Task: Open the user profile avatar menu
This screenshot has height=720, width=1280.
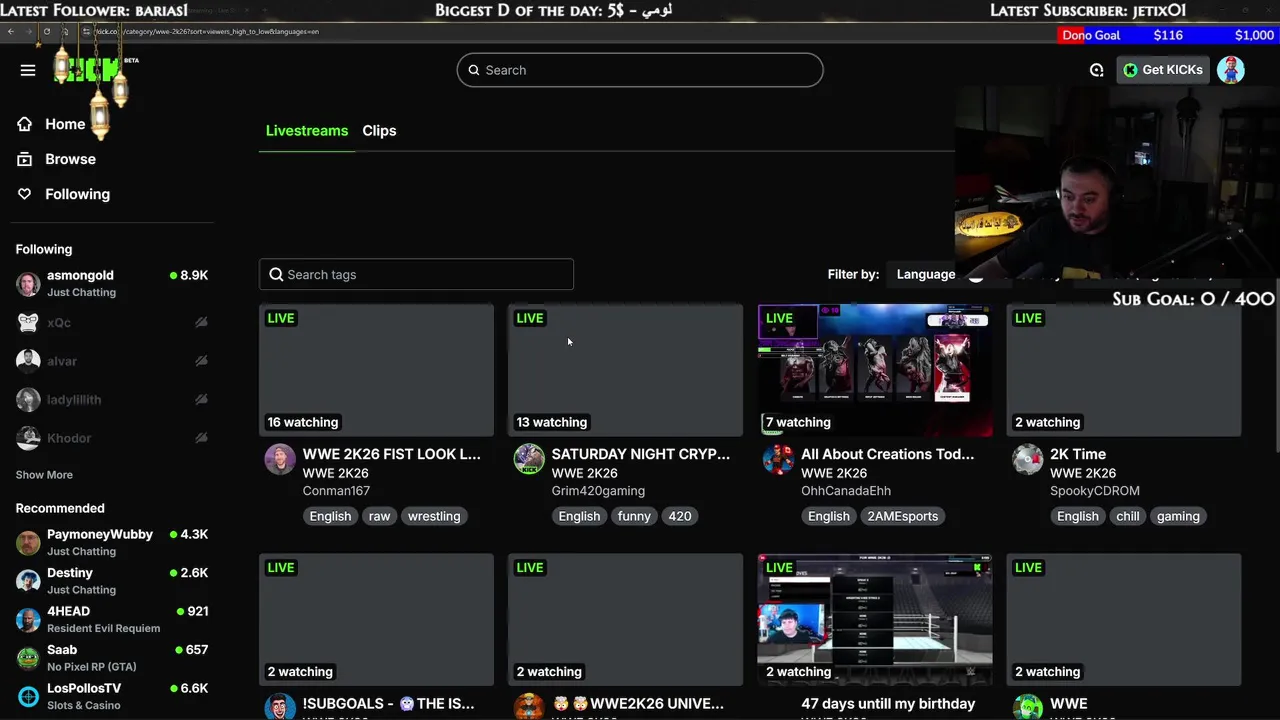Action: 1231,70
